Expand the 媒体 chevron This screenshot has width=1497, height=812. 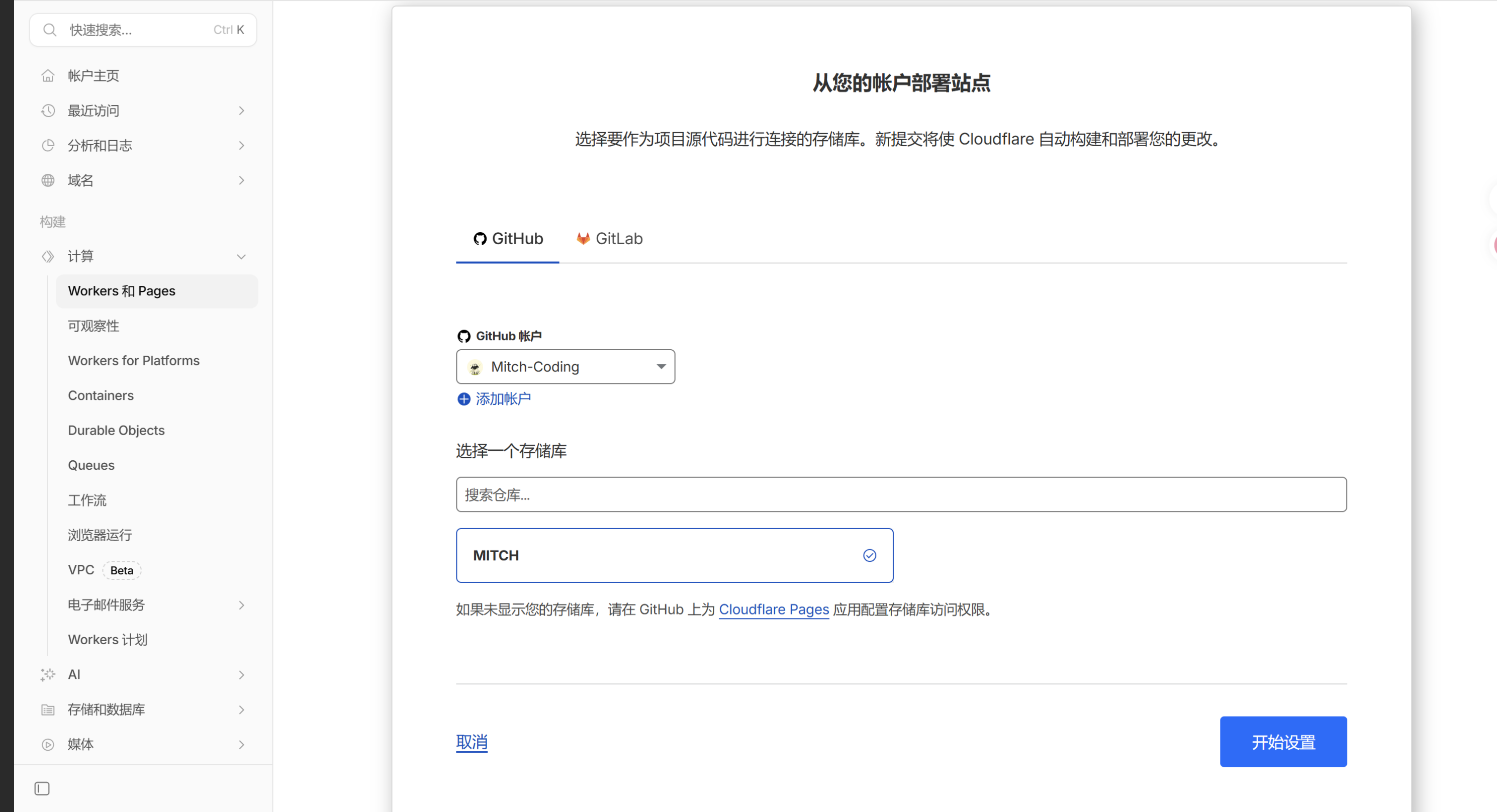[x=241, y=744]
